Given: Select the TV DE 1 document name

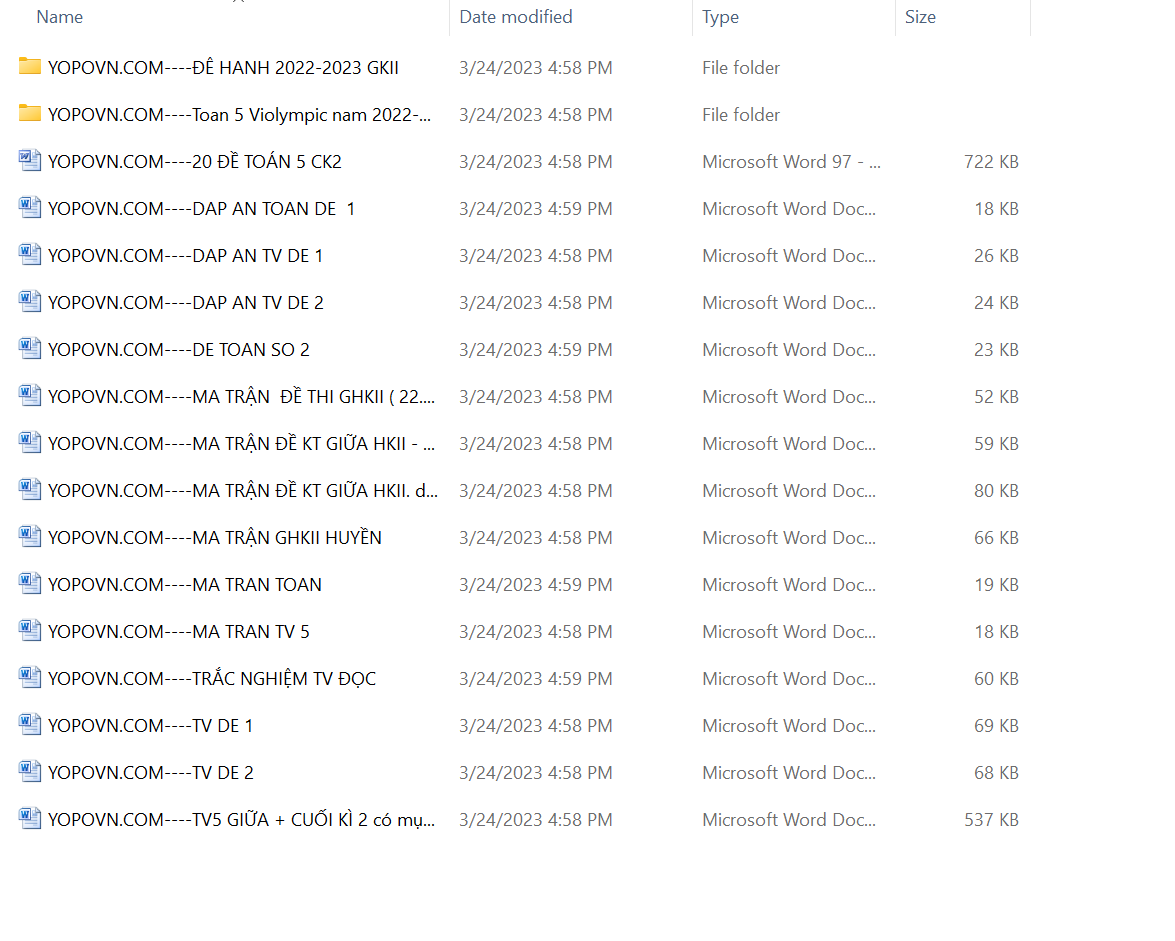Looking at the screenshot, I should coord(151,726).
